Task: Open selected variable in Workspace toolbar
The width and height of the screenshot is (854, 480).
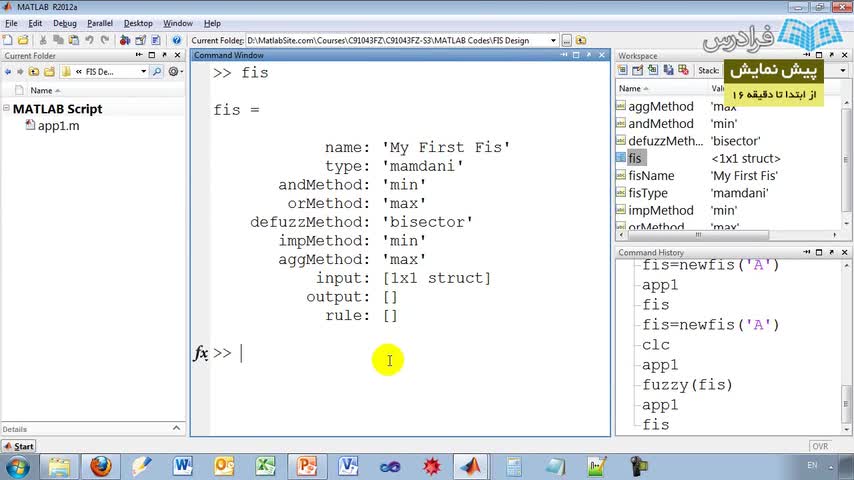Action: pos(637,70)
